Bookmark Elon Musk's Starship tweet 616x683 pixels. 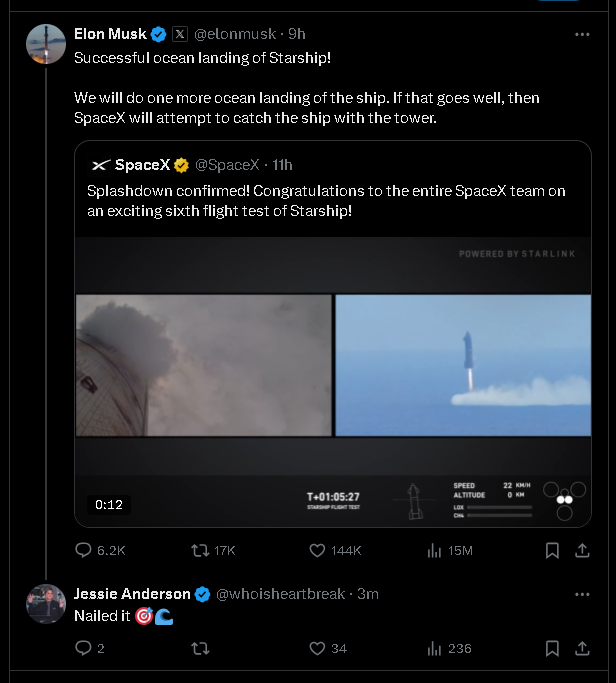pyautogui.click(x=552, y=550)
